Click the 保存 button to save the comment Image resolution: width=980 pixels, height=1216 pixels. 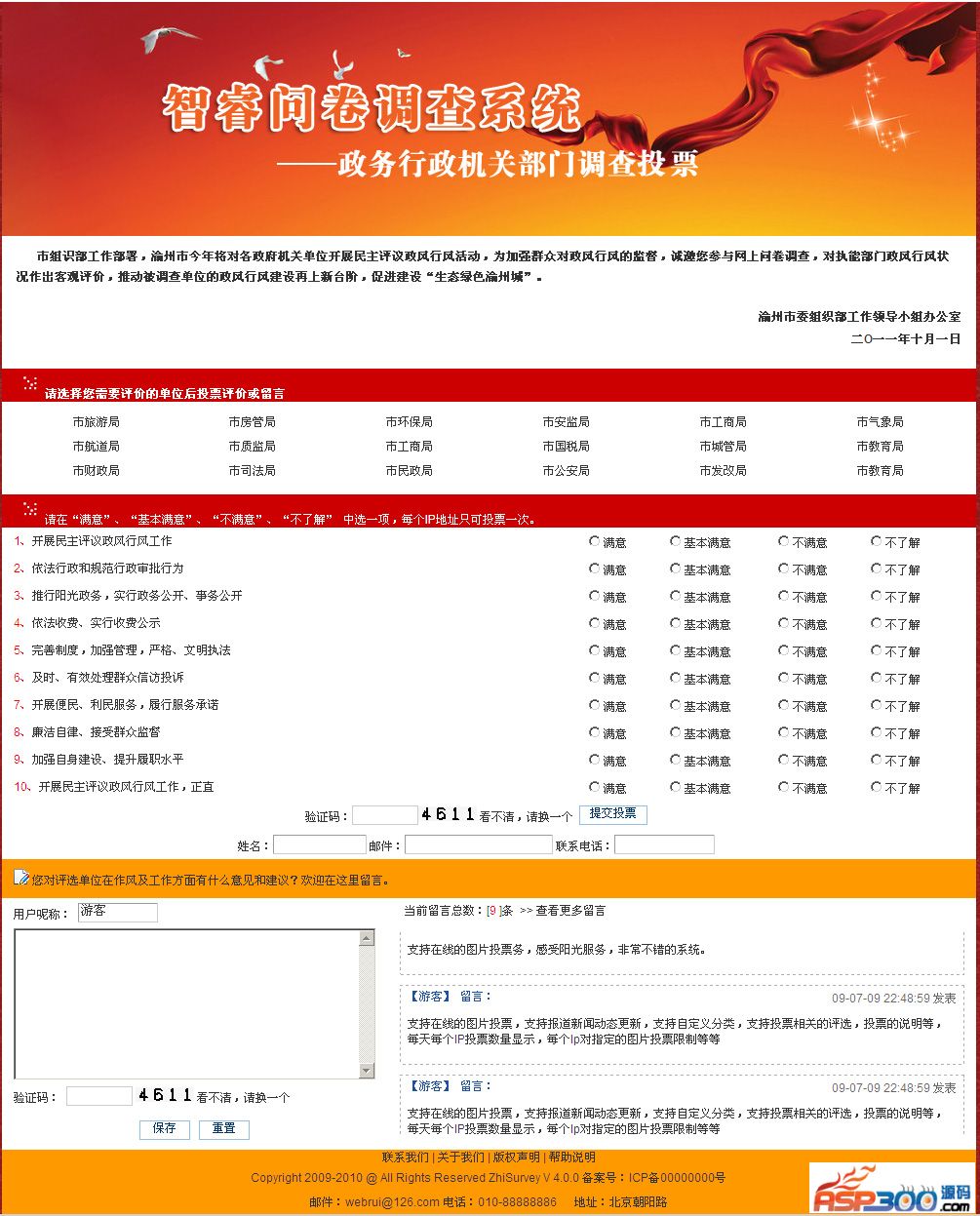164,1129
